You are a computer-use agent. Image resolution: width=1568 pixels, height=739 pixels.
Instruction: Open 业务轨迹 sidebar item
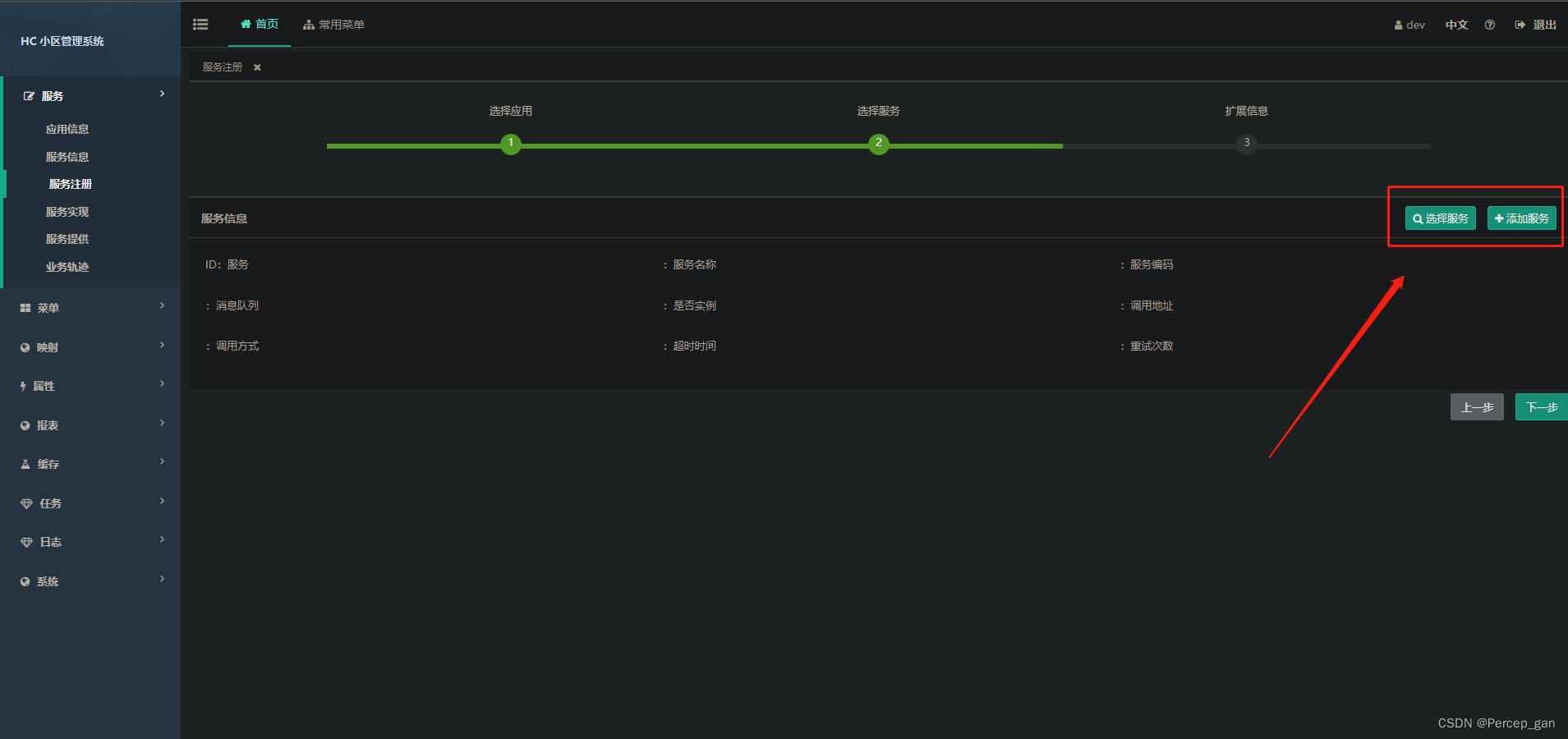67,267
